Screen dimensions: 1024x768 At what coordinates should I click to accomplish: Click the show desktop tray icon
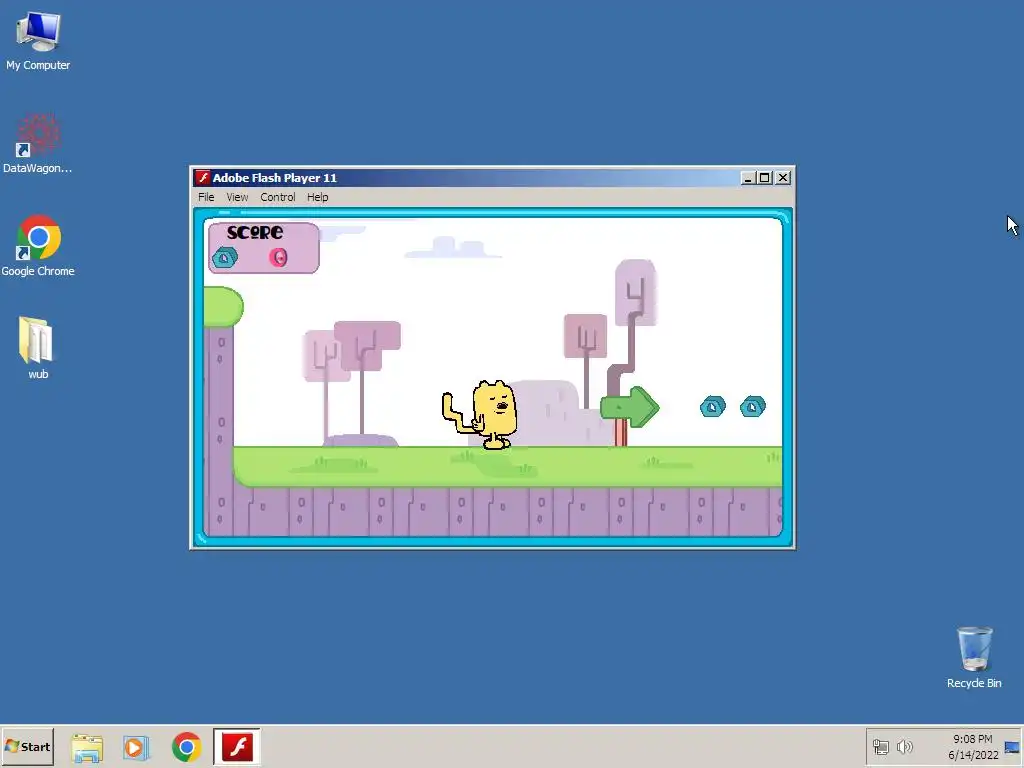click(x=1012, y=747)
